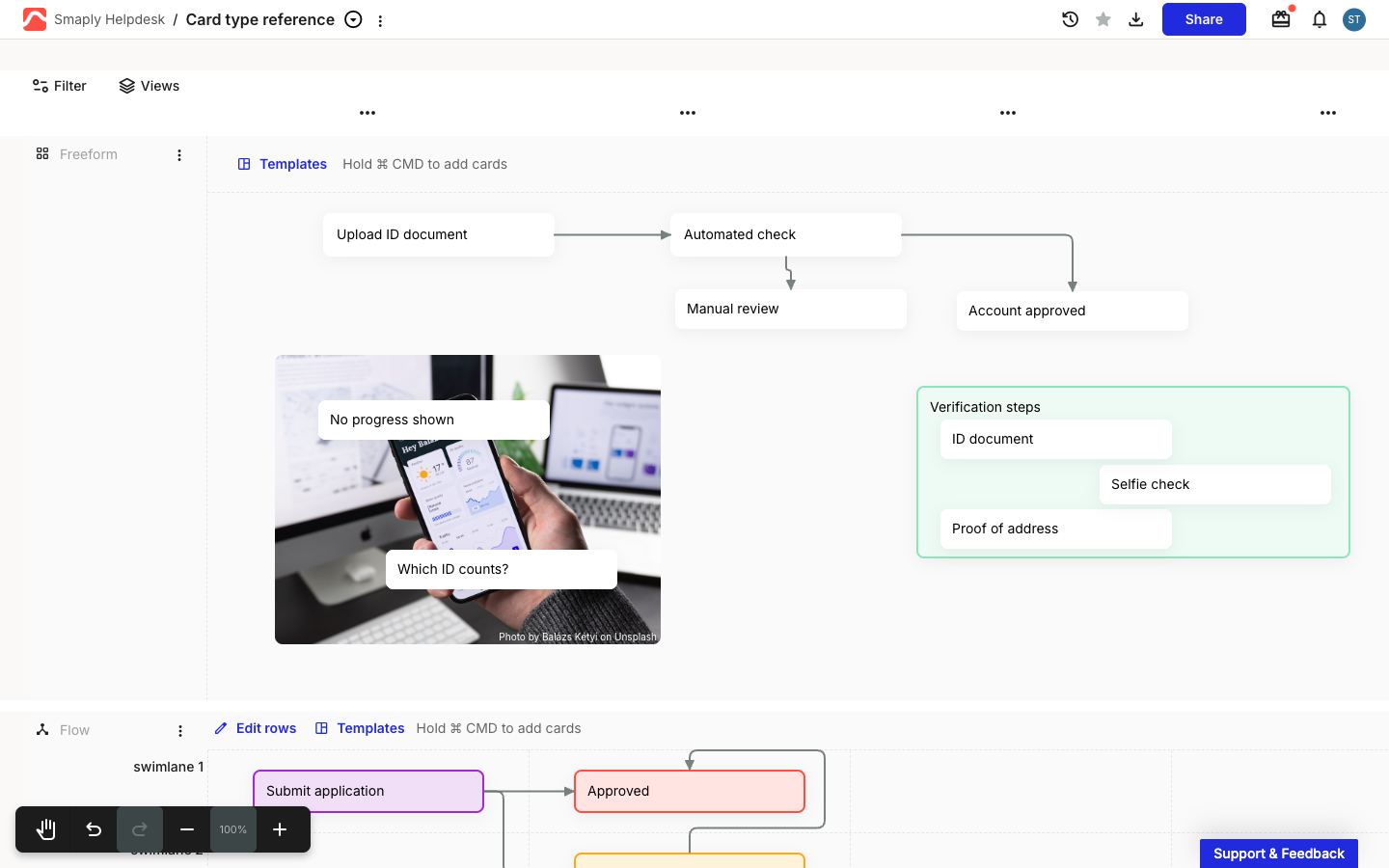The height and width of the screenshot is (868, 1389).
Task: Click the No progress shown card
Action: [434, 420]
